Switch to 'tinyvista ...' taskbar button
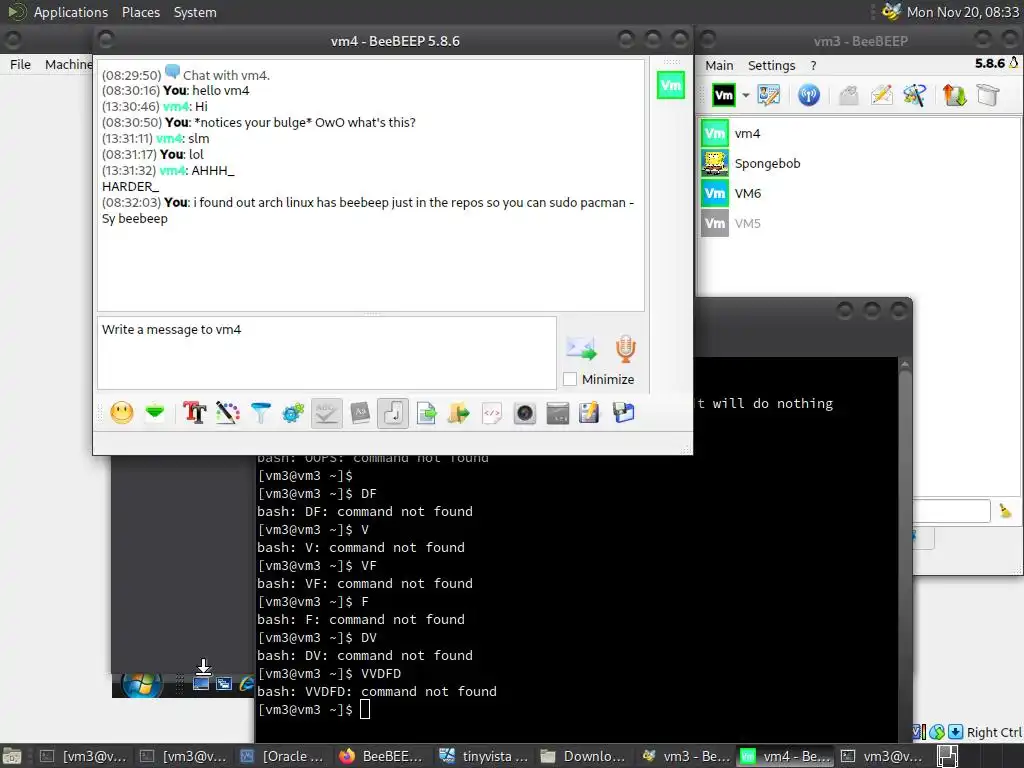 coord(483,756)
